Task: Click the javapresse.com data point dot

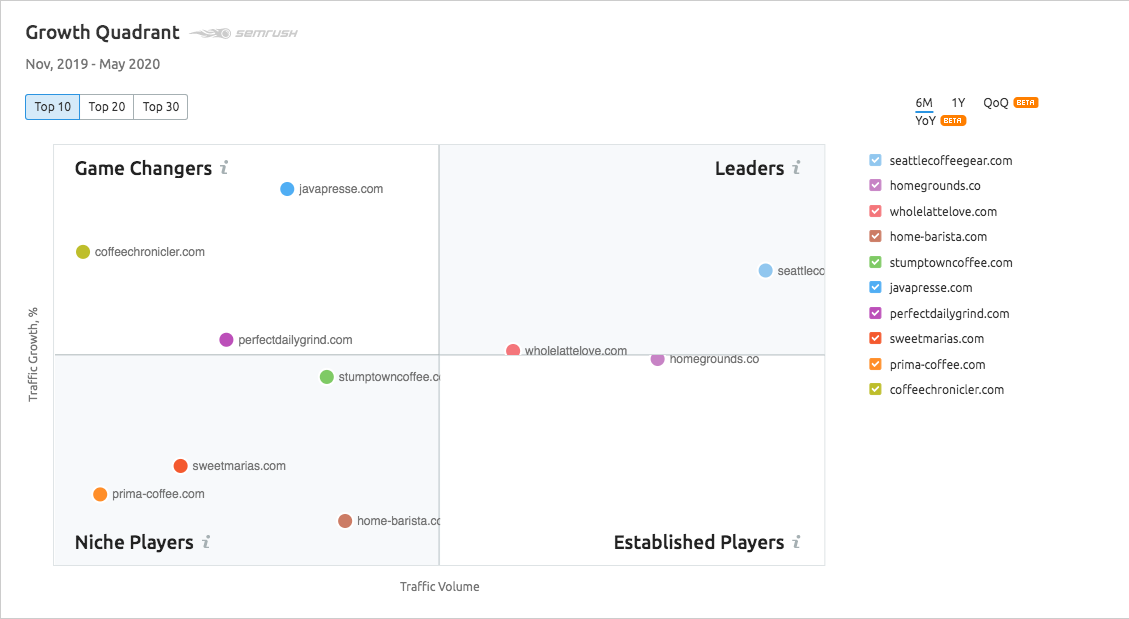Action: point(287,189)
